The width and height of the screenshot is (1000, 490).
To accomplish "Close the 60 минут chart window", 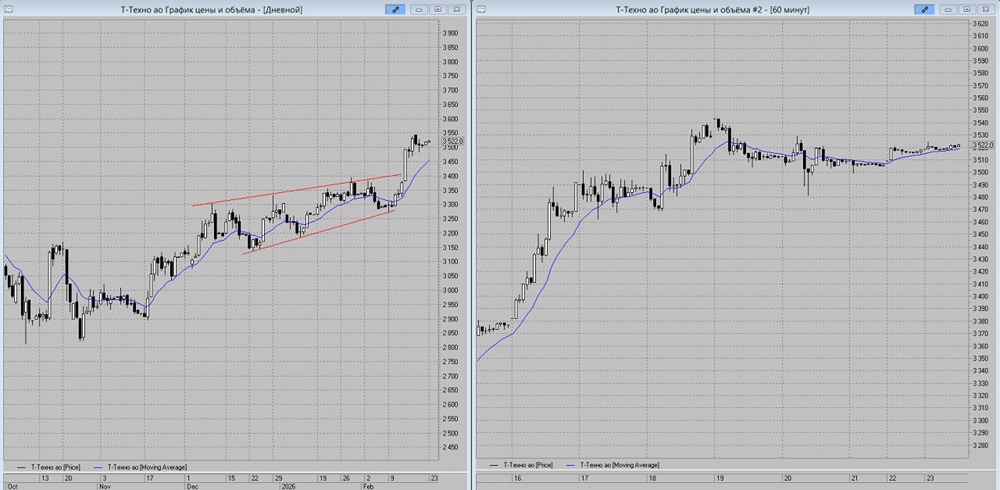I will coord(985,9).
